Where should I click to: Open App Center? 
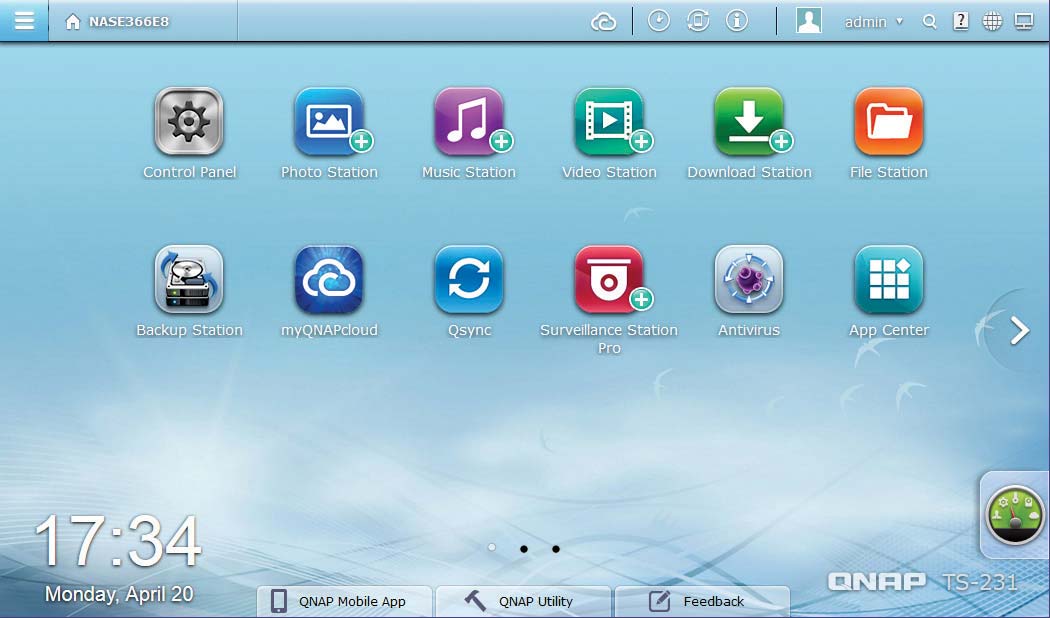click(x=889, y=280)
